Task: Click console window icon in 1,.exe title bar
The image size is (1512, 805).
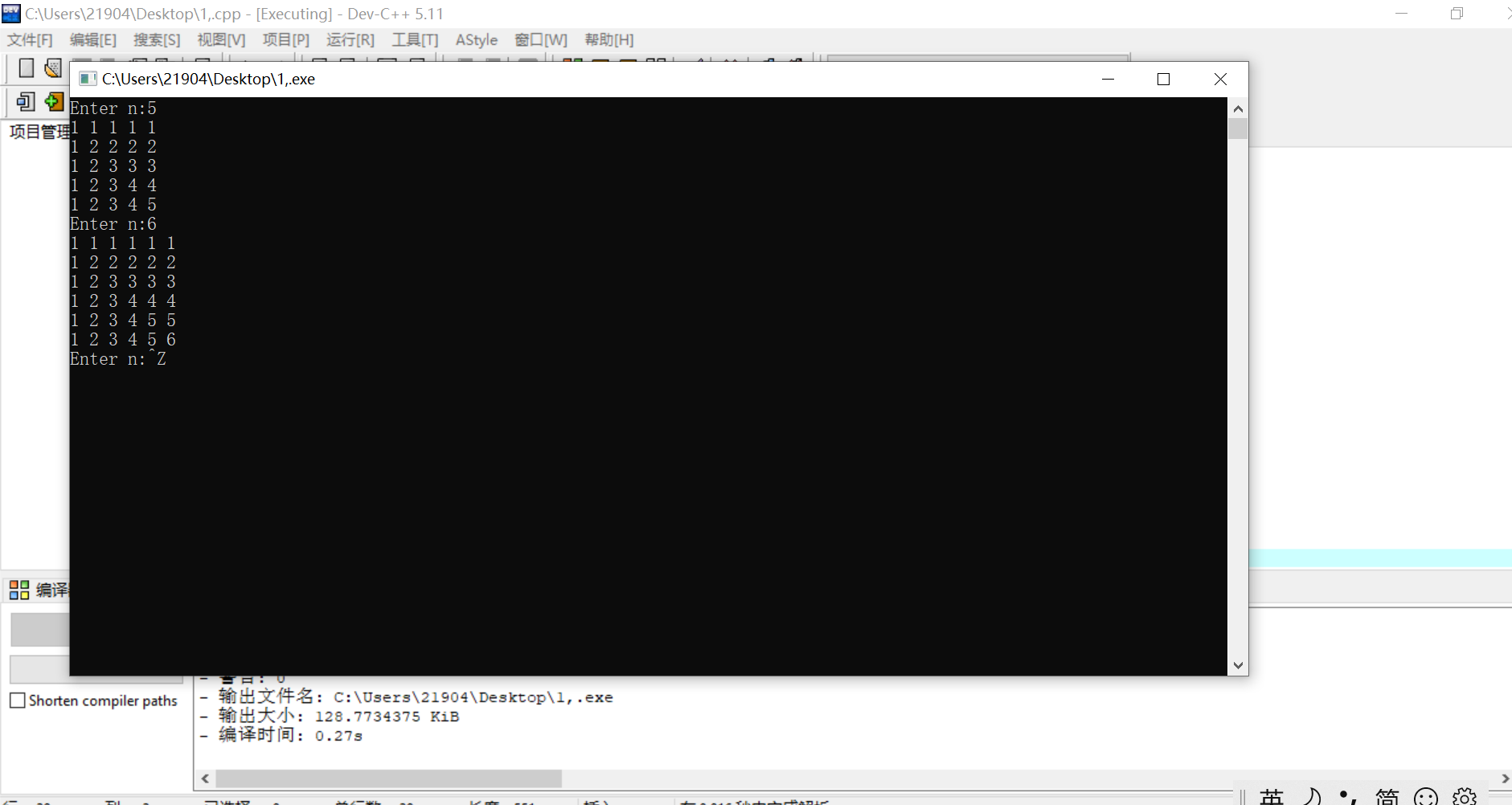Action: coord(88,79)
